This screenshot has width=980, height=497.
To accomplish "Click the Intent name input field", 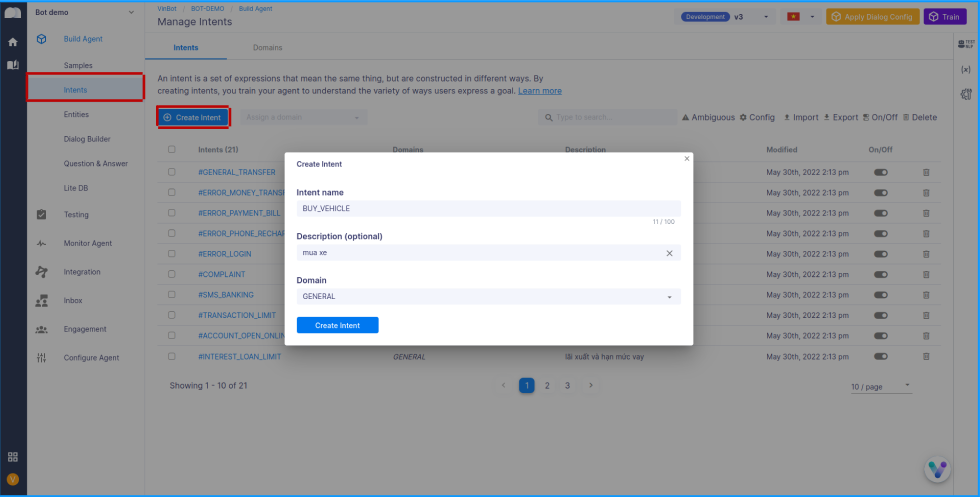I will (x=488, y=209).
